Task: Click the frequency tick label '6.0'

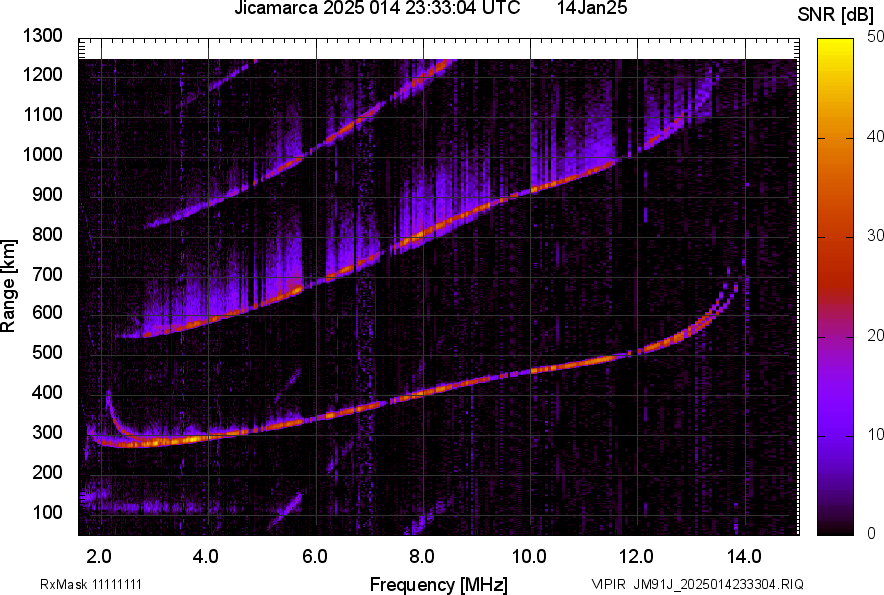Action: (x=315, y=557)
